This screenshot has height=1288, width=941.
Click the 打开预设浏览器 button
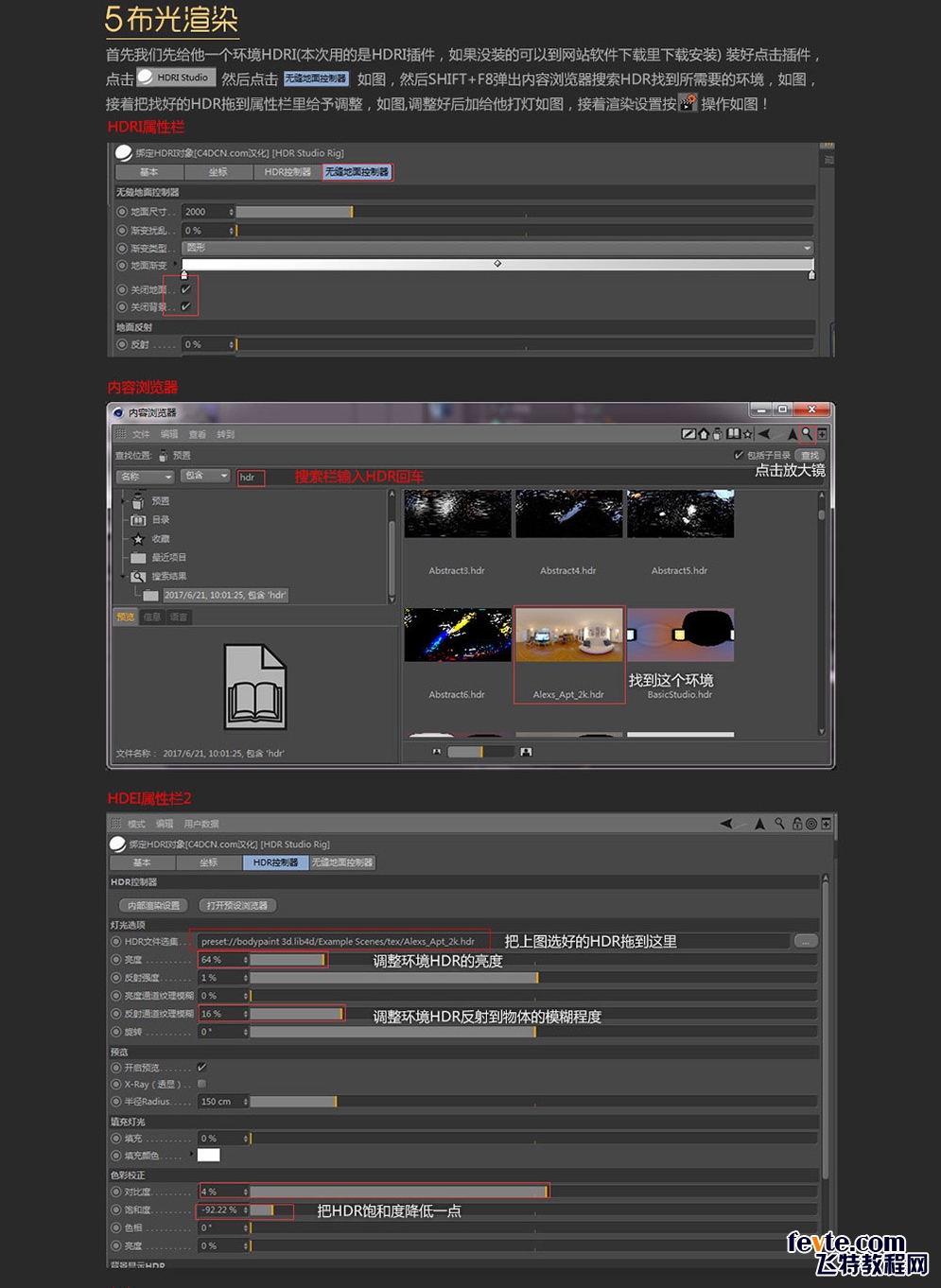coord(236,905)
